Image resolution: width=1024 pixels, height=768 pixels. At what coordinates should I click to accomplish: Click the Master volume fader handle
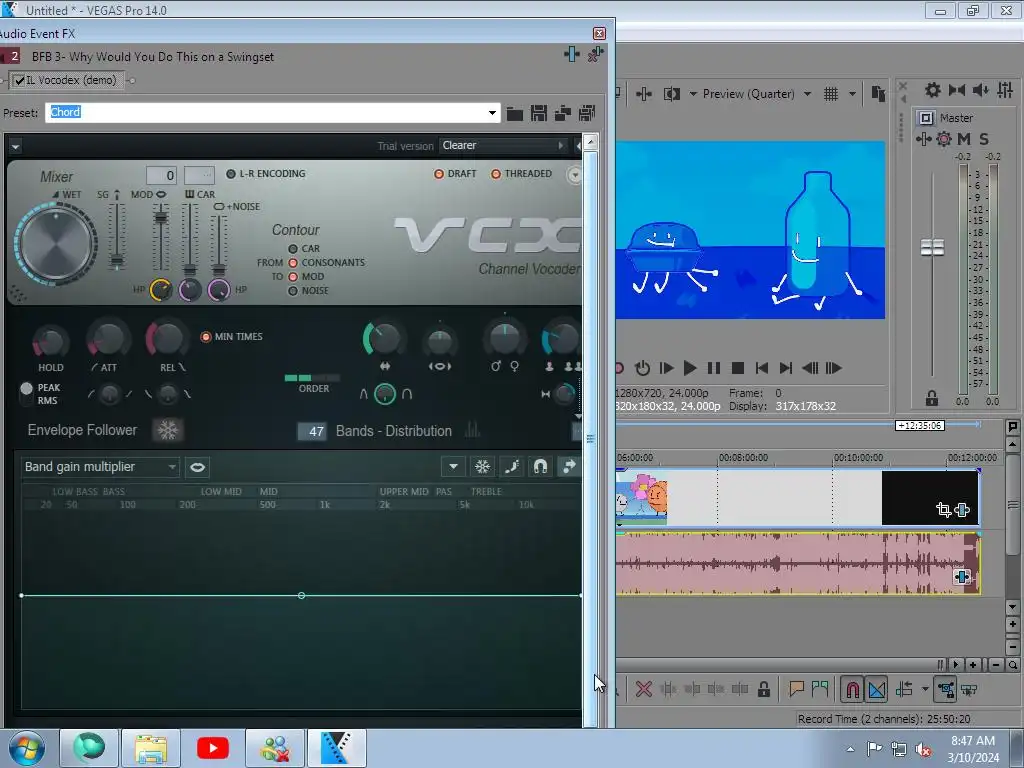932,248
